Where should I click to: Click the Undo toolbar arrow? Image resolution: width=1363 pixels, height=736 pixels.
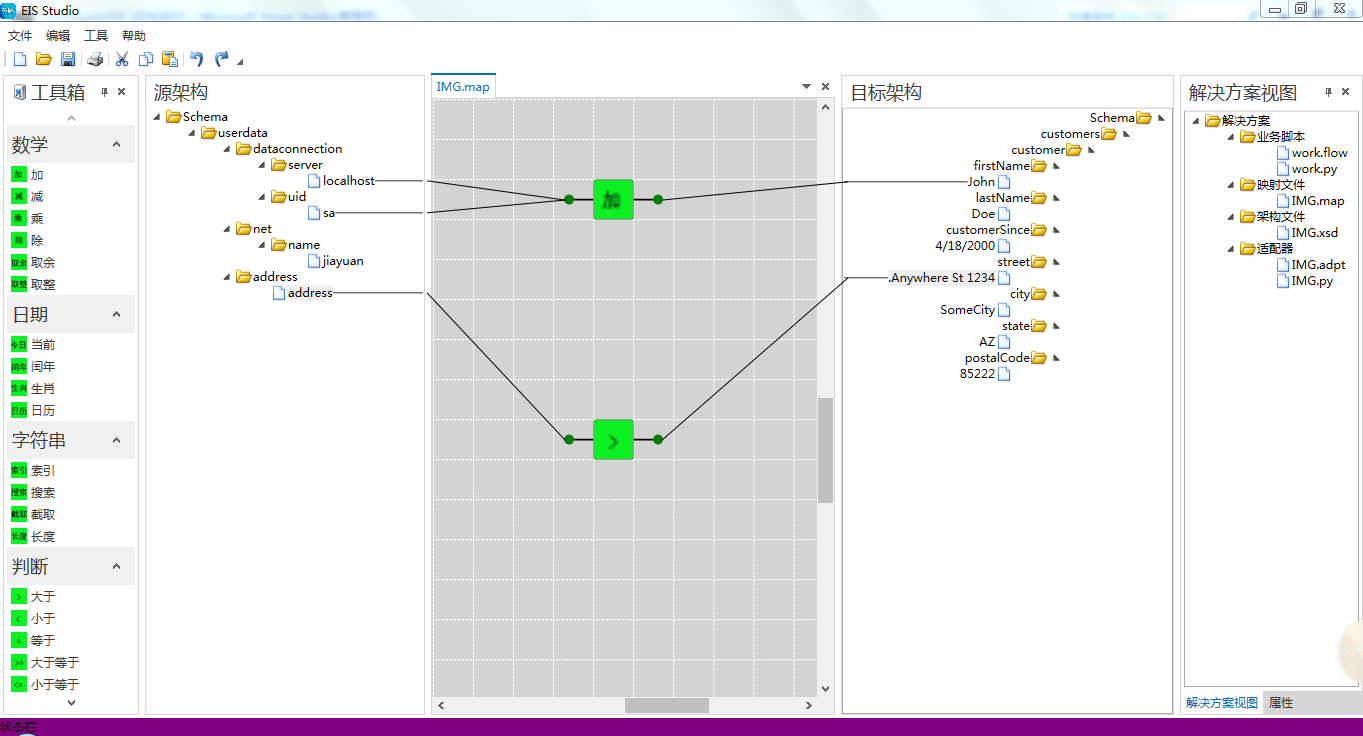coord(197,59)
